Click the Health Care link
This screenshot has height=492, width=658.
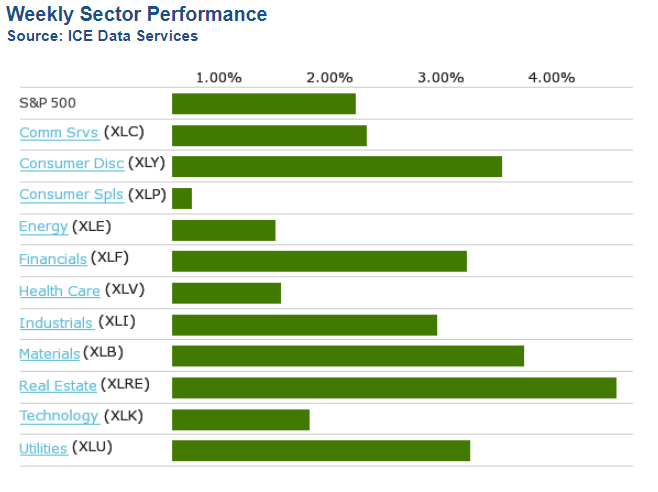[59, 291]
